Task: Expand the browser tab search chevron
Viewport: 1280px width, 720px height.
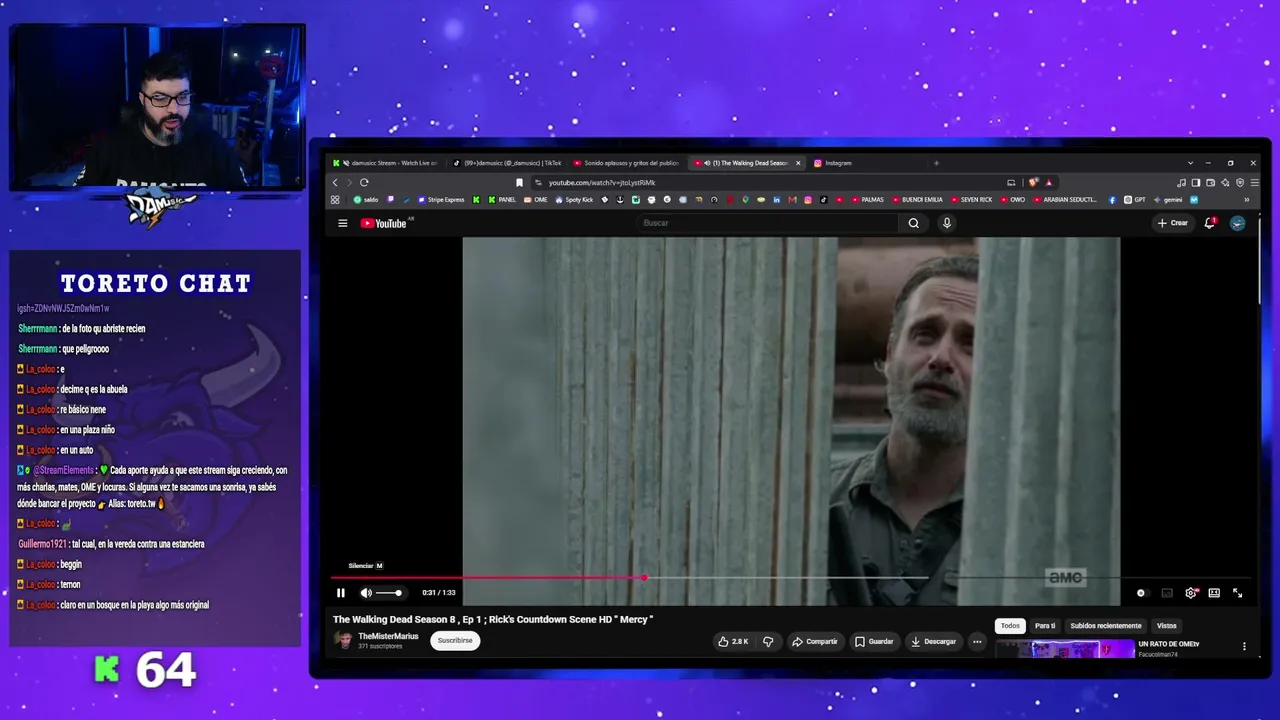Action: pos(1190,163)
